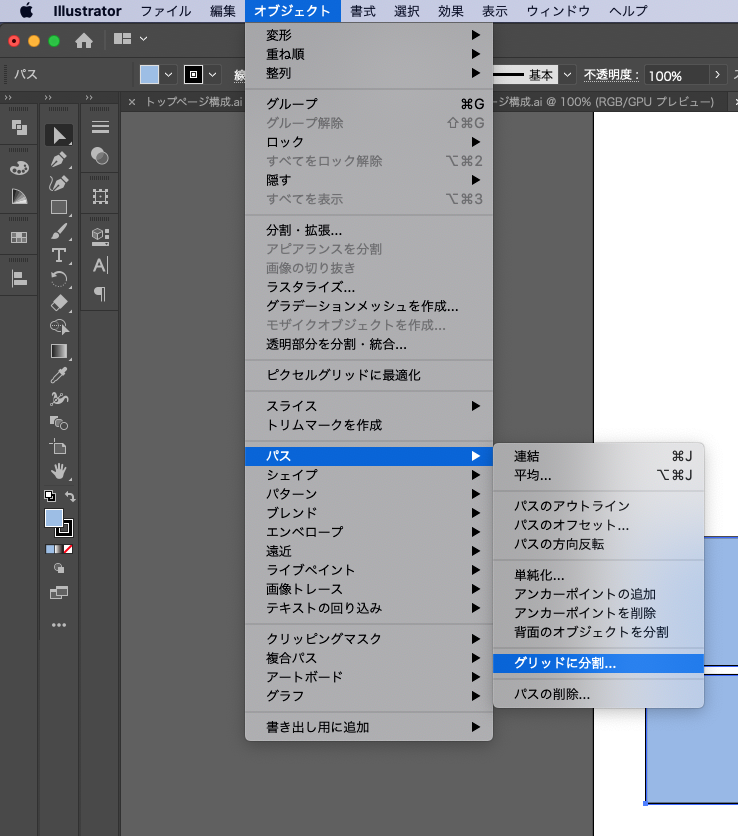Open the Properties panel lines icon
Viewport: 738px width, 836px height.
(x=100, y=127)
